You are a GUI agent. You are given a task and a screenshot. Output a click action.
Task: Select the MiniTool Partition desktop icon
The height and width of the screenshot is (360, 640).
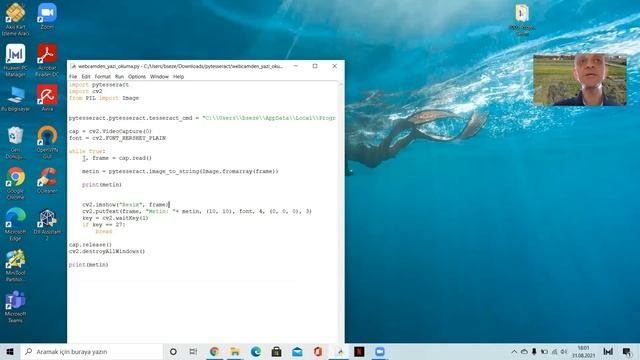pos(15,265)
